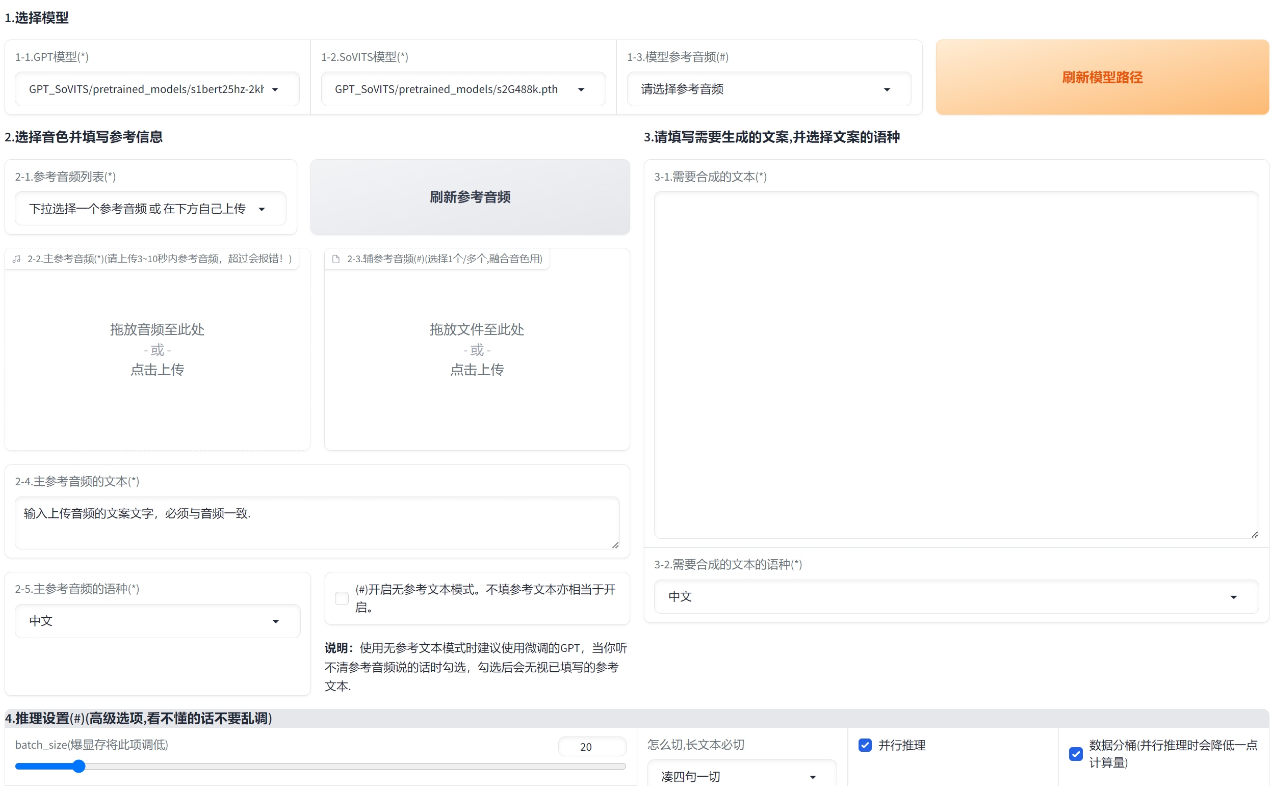Uncheck the 数据分桶 checkbox
Image resolution: width=1279 pixels, height=786 pixels.
point(1075,753)
